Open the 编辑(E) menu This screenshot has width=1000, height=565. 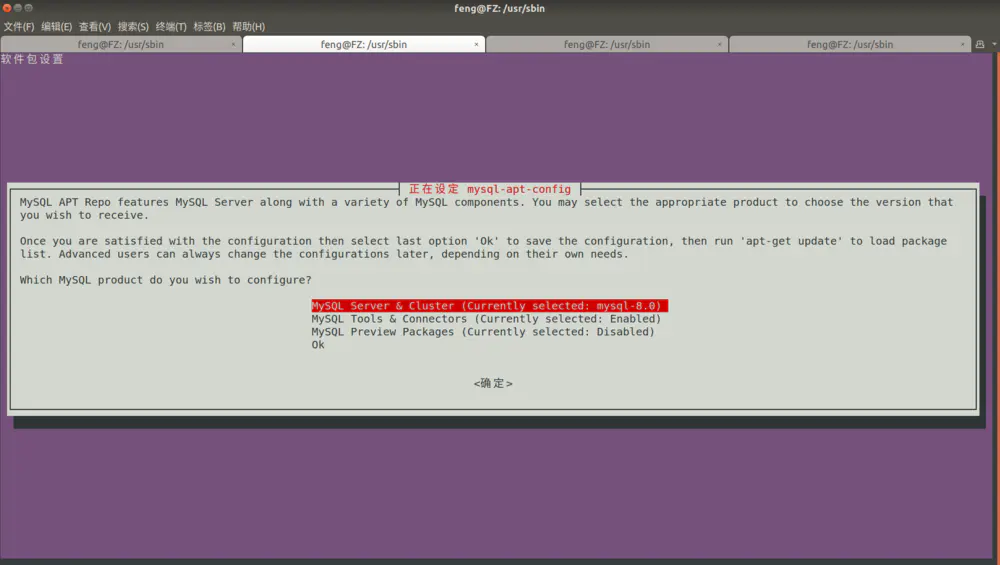(56, 26)
